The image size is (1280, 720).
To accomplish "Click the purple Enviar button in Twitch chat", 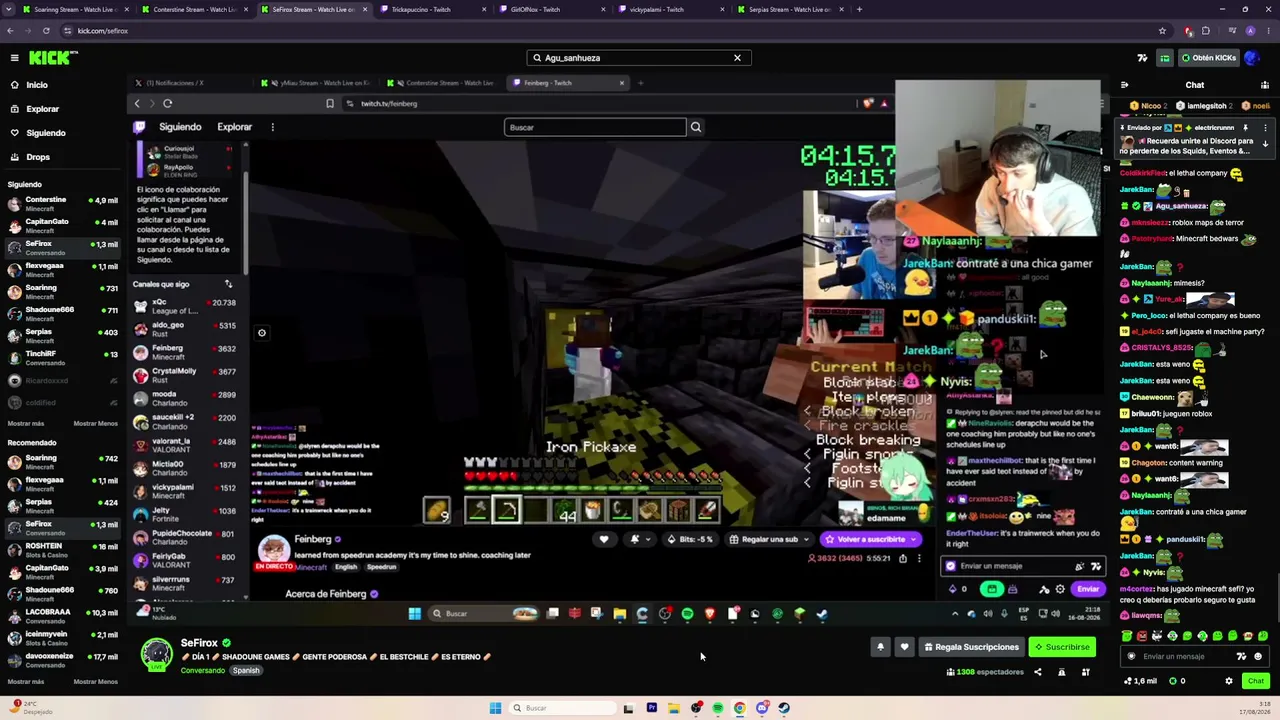I will pyautogui.click(x=1087, y=590).
